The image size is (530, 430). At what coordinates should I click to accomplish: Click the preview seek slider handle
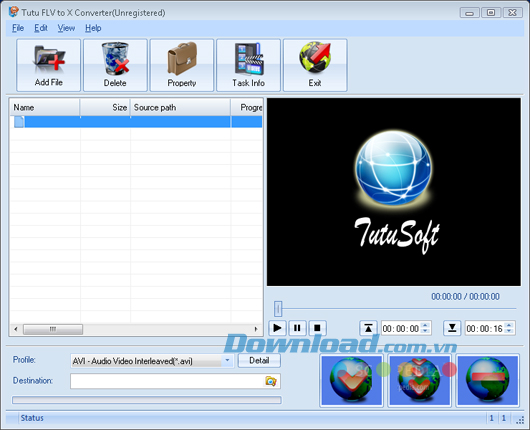click(x=278, y=308)
